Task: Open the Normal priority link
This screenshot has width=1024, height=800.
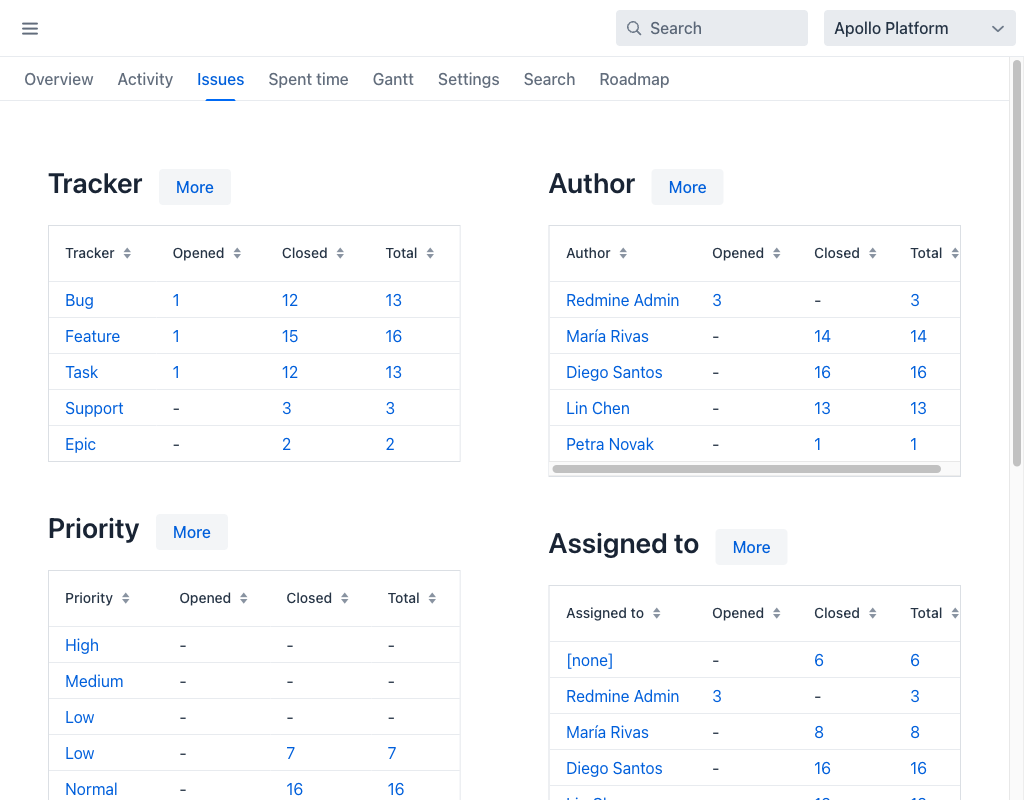Action: [91, 789]
